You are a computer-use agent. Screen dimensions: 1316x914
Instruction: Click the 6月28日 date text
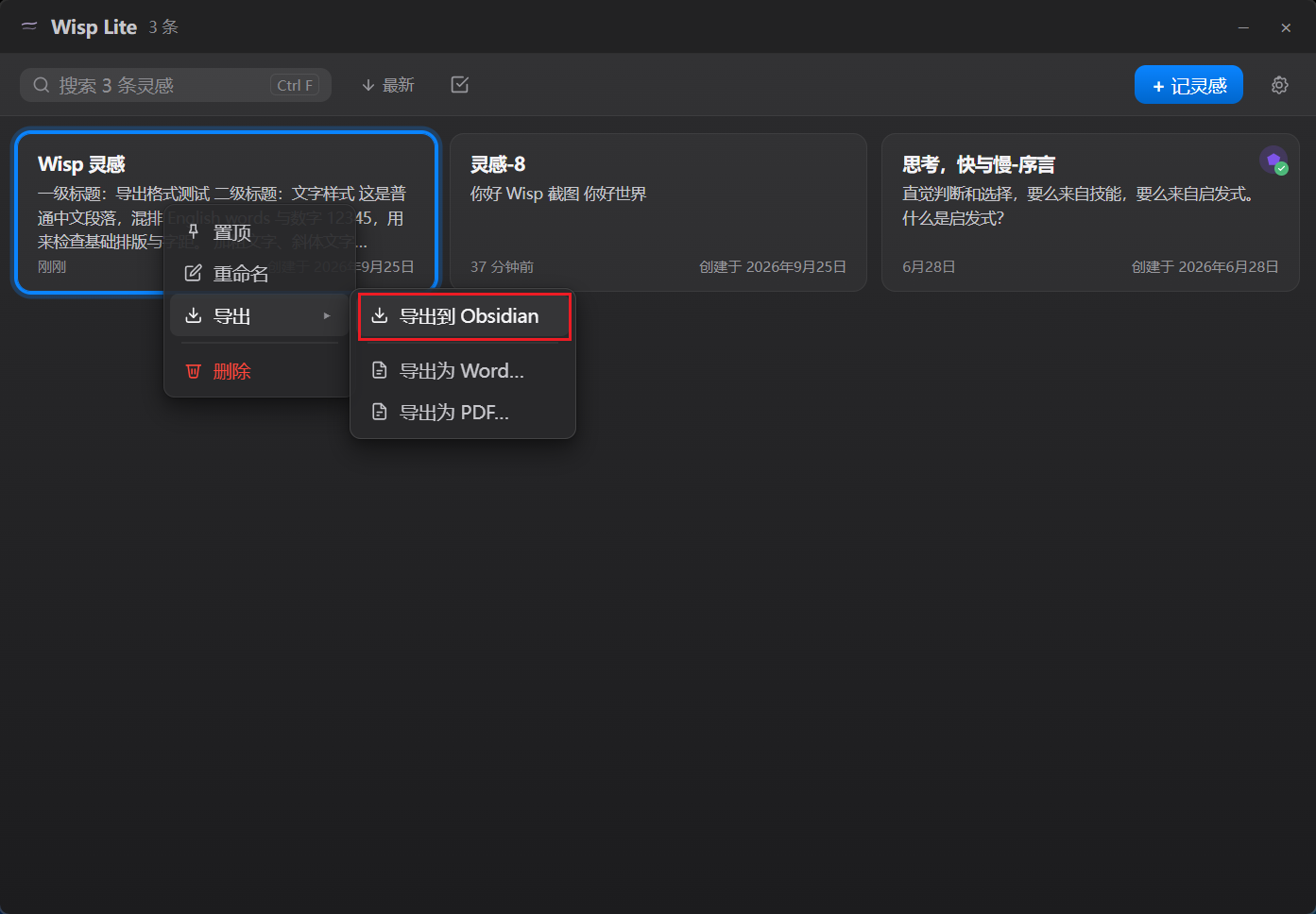(x=929, y=267)
